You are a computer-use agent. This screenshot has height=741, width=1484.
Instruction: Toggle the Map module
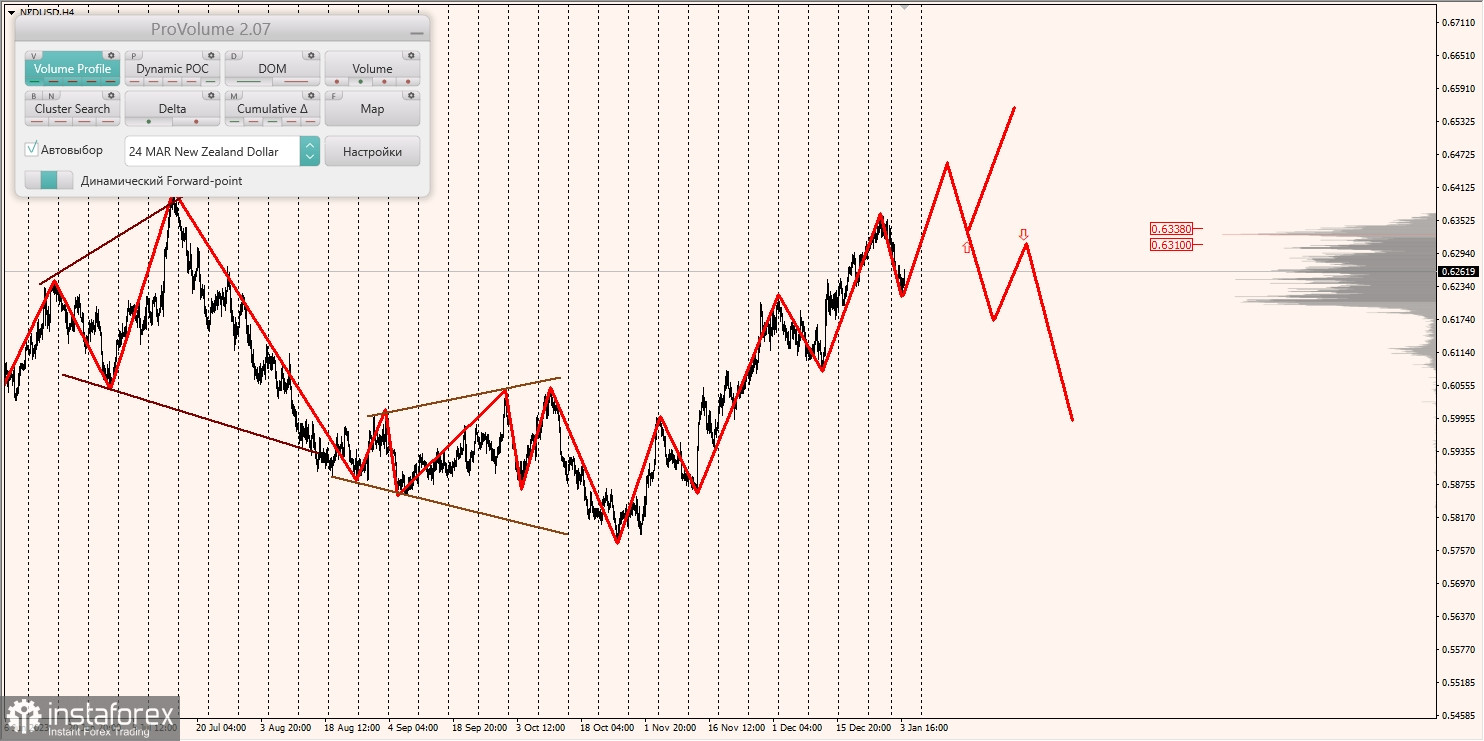(x=372, y=109)
